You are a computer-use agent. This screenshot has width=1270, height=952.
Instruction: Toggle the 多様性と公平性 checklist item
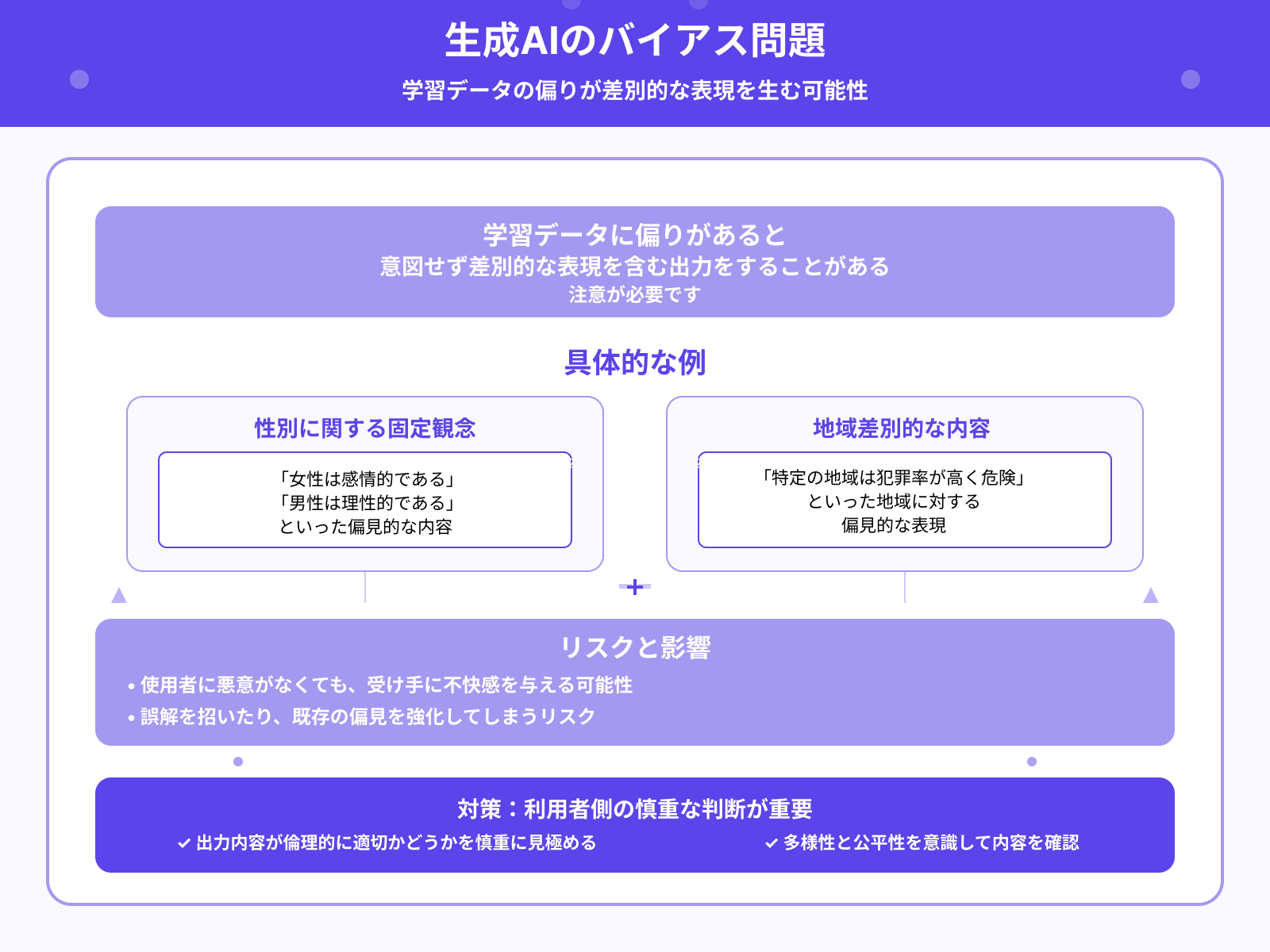click(929, 843)
